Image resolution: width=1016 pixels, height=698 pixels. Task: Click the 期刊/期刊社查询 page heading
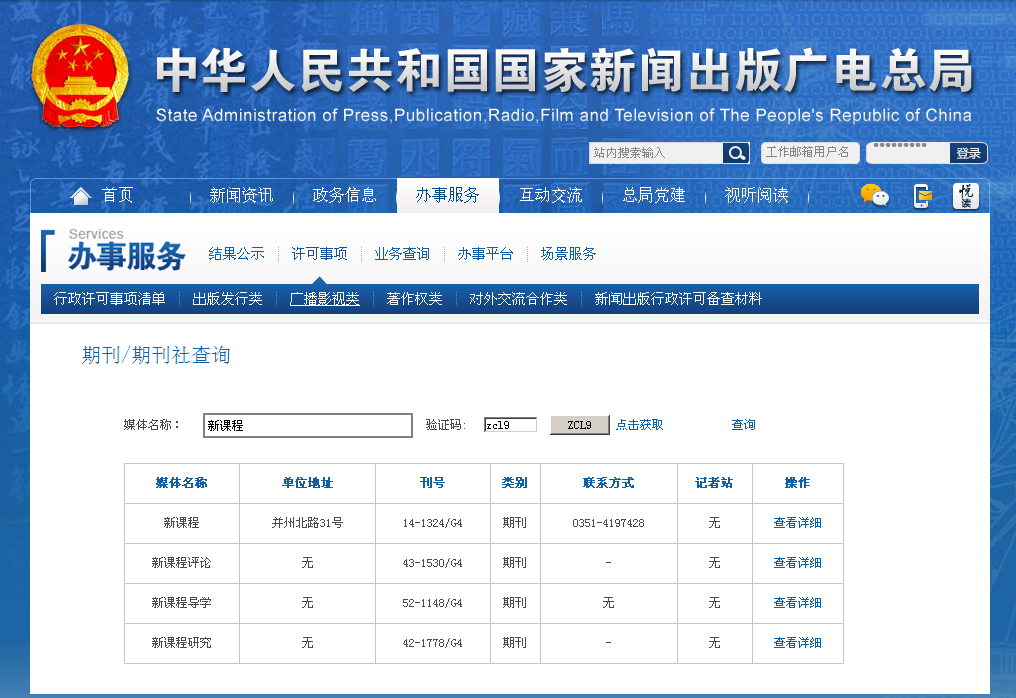156,355
